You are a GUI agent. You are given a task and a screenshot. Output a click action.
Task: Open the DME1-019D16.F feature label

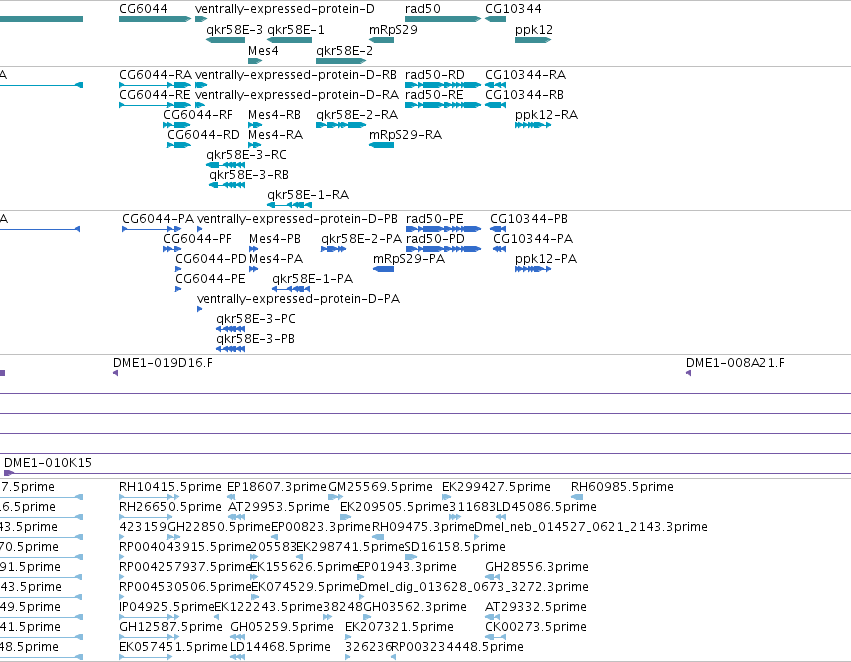click(x=163, y=363)
